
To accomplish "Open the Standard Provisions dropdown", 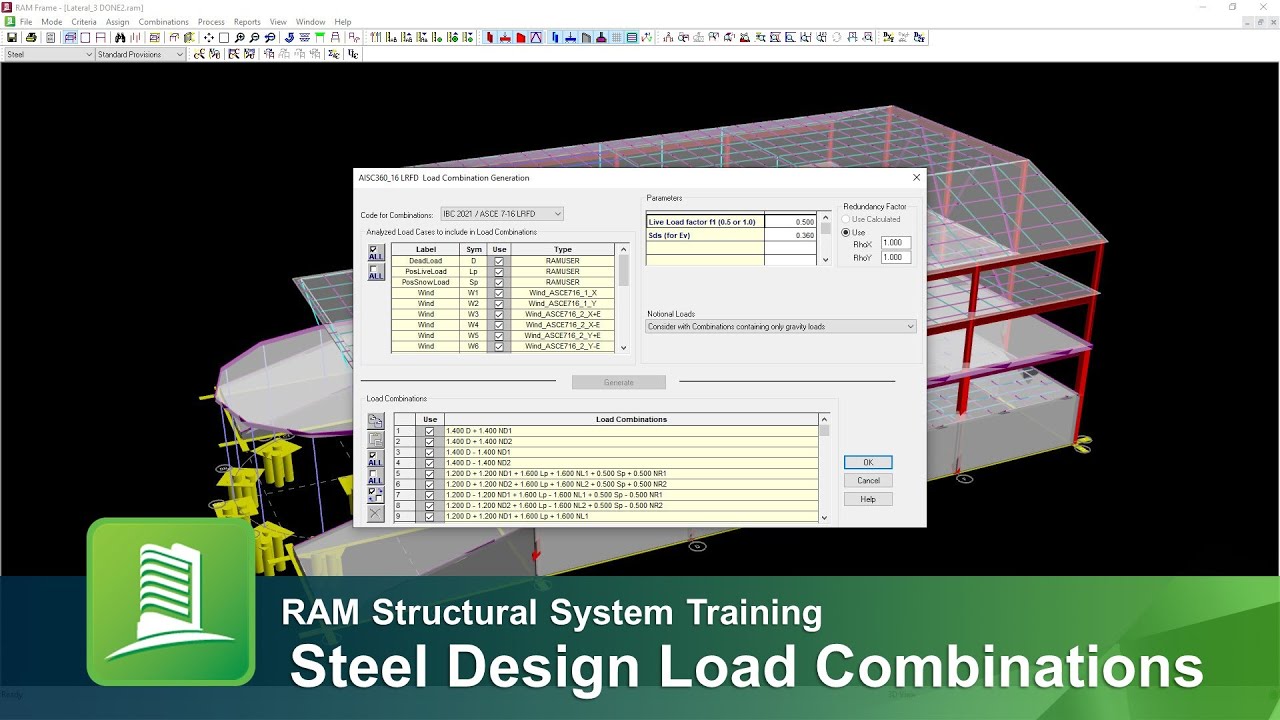I will (x=141, y=54).
